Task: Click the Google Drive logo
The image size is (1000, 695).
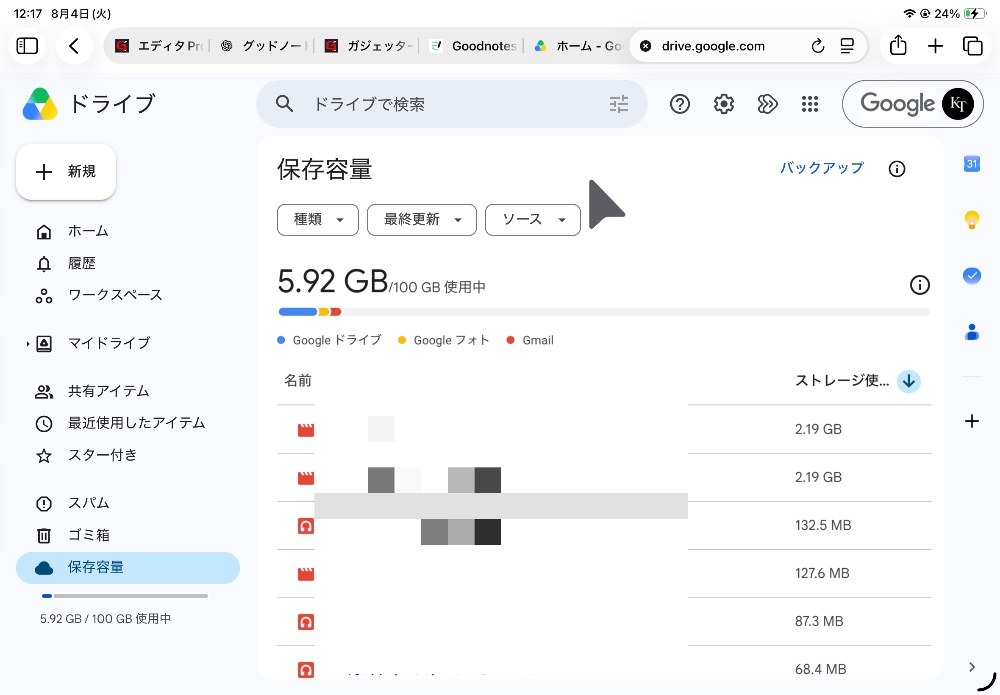Action: click(x=40, y=104)
